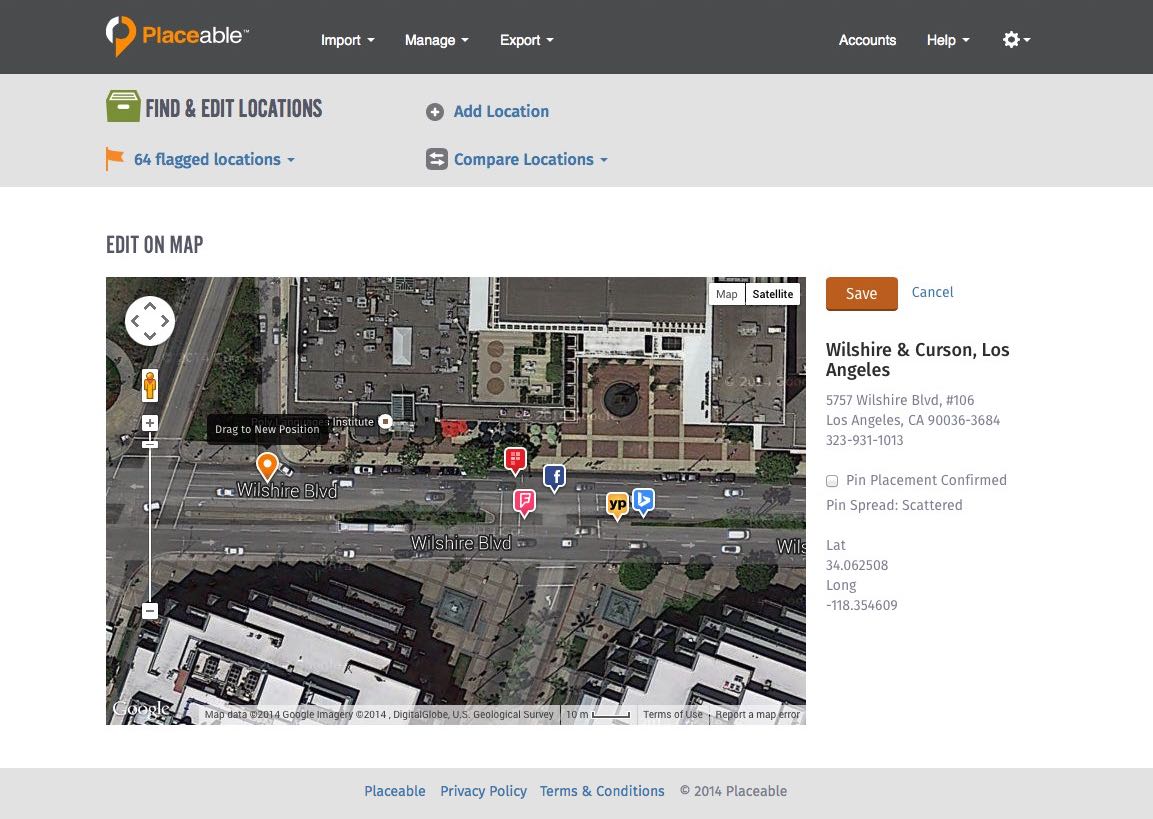Image resolution: width=1153 pixels, height=819 pixels.
Task: Click the orange Save button
Action: [x=861, y=293]
